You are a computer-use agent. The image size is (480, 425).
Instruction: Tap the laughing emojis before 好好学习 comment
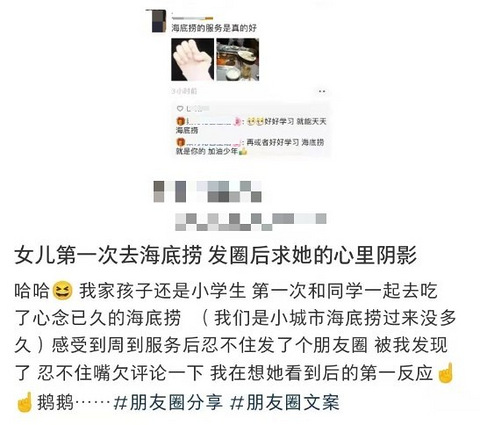(256, 122)
